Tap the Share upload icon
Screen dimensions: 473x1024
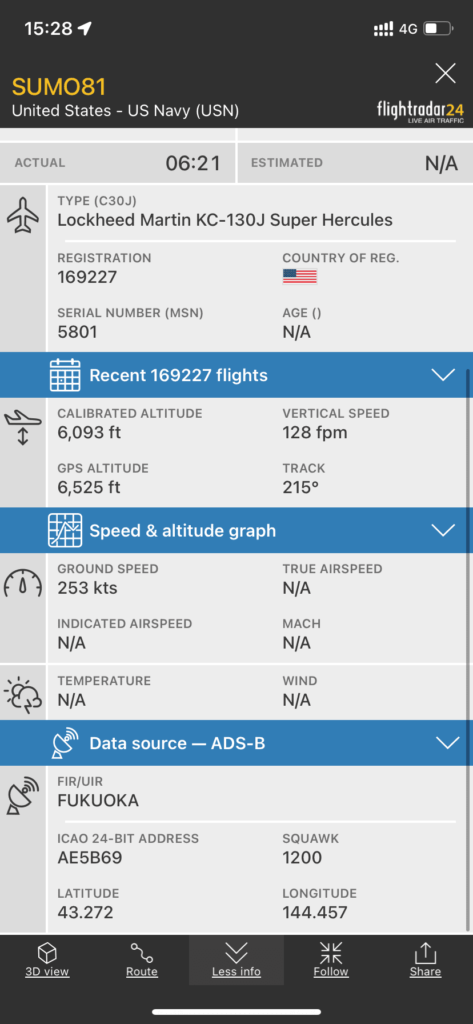point(425,953)
